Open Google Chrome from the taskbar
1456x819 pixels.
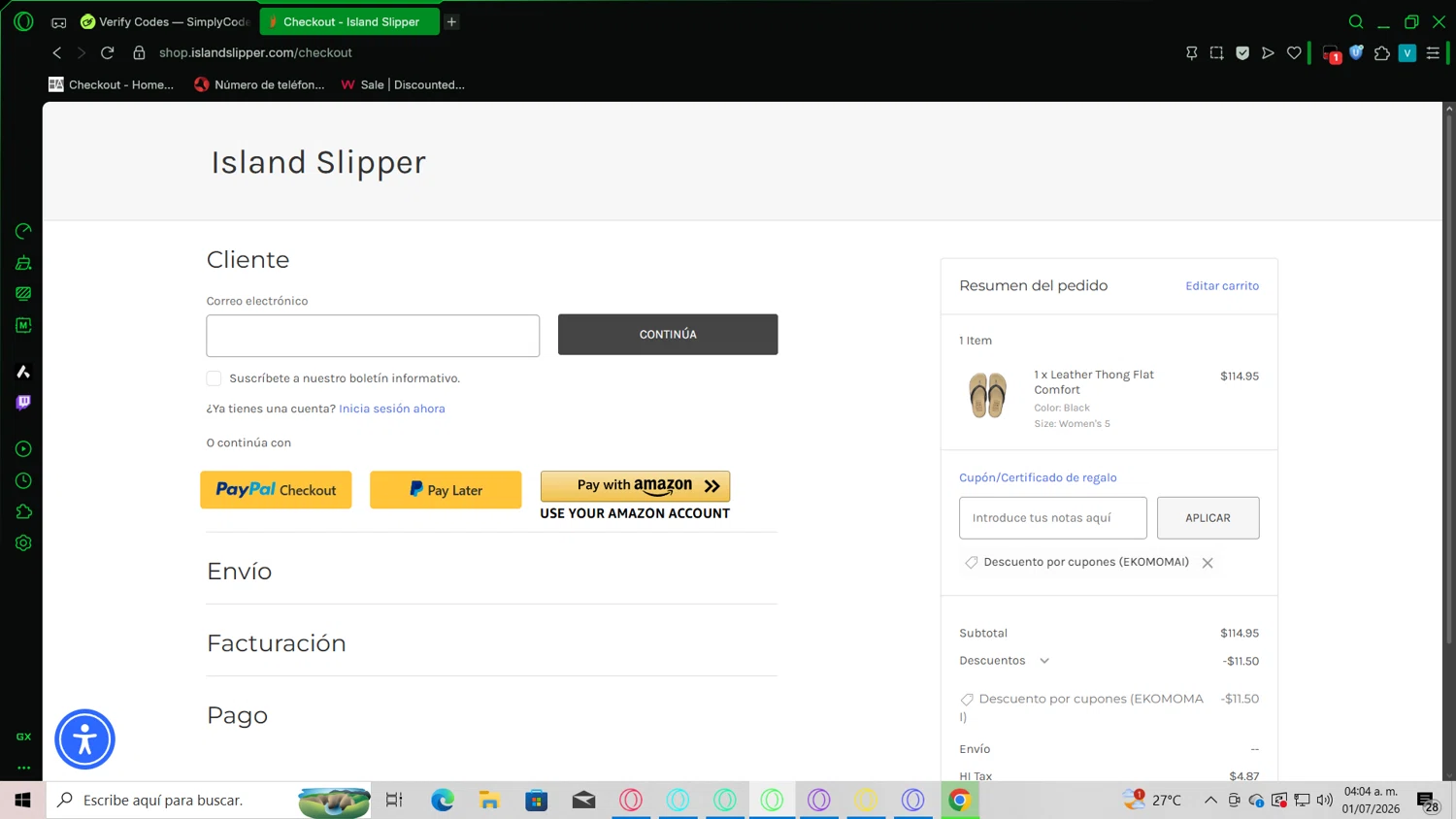(960, 800)
